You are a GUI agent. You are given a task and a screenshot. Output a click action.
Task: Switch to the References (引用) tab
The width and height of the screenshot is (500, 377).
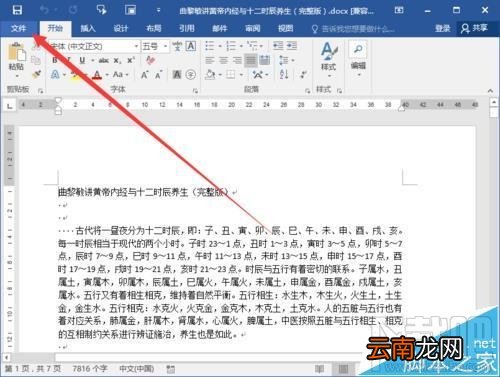coord(187,28)
